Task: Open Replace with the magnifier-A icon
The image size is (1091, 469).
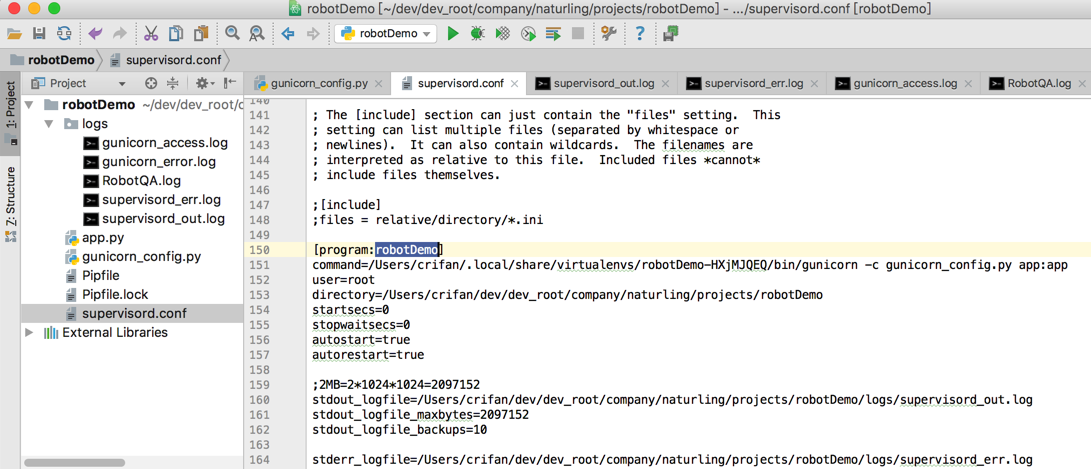Action: coord(257,33)
